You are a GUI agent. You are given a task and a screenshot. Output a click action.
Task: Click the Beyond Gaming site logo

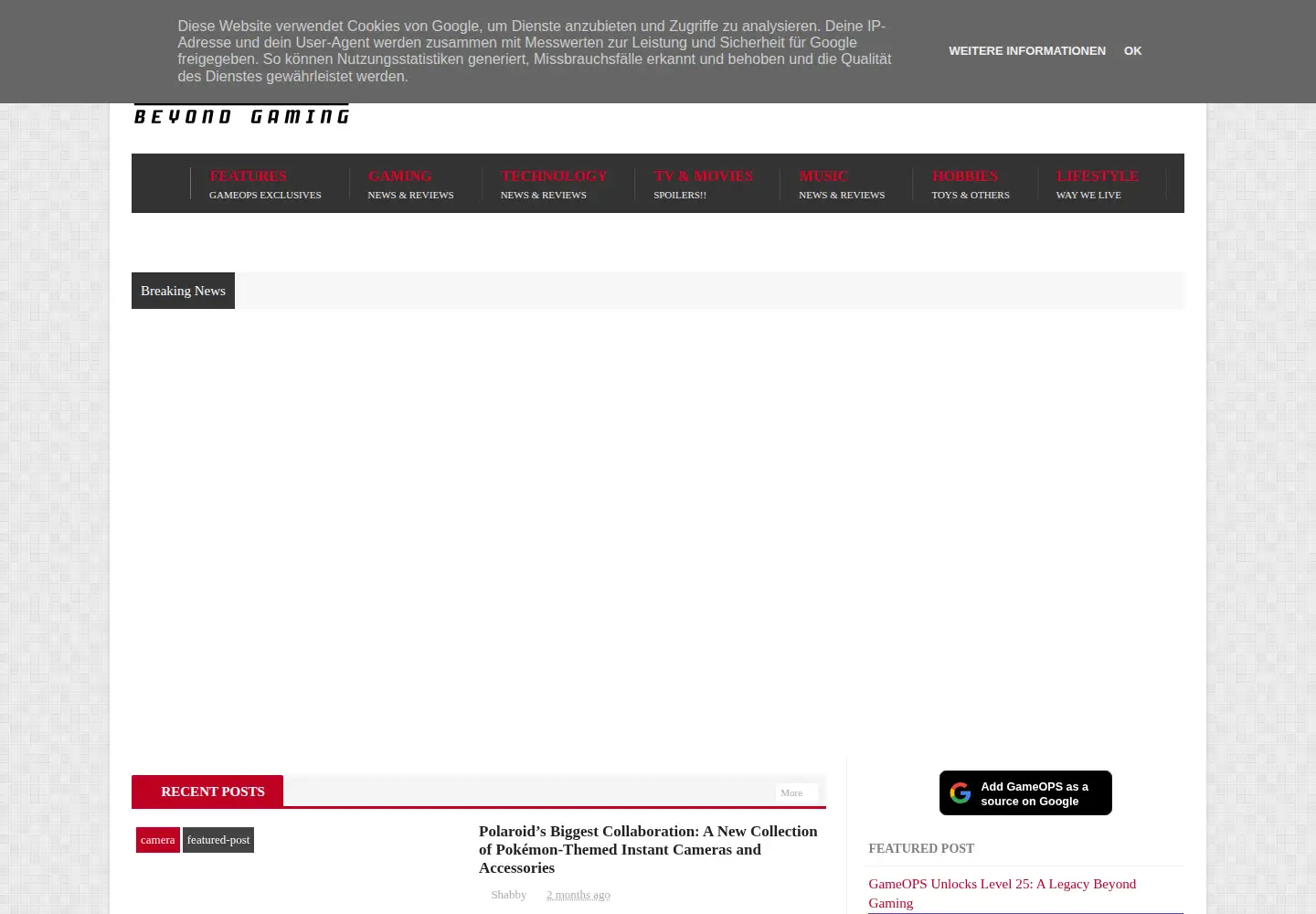pos(241,115)
